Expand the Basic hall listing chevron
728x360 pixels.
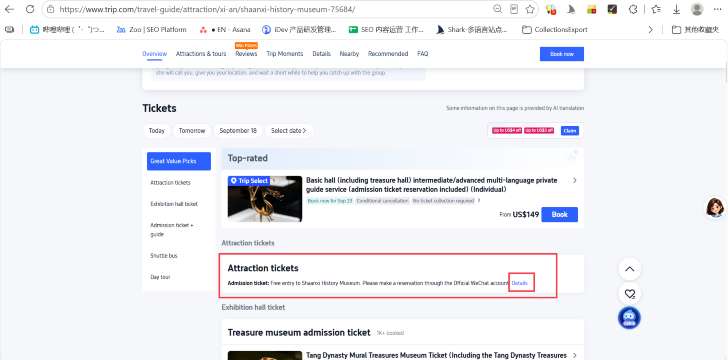pos(575,180)
